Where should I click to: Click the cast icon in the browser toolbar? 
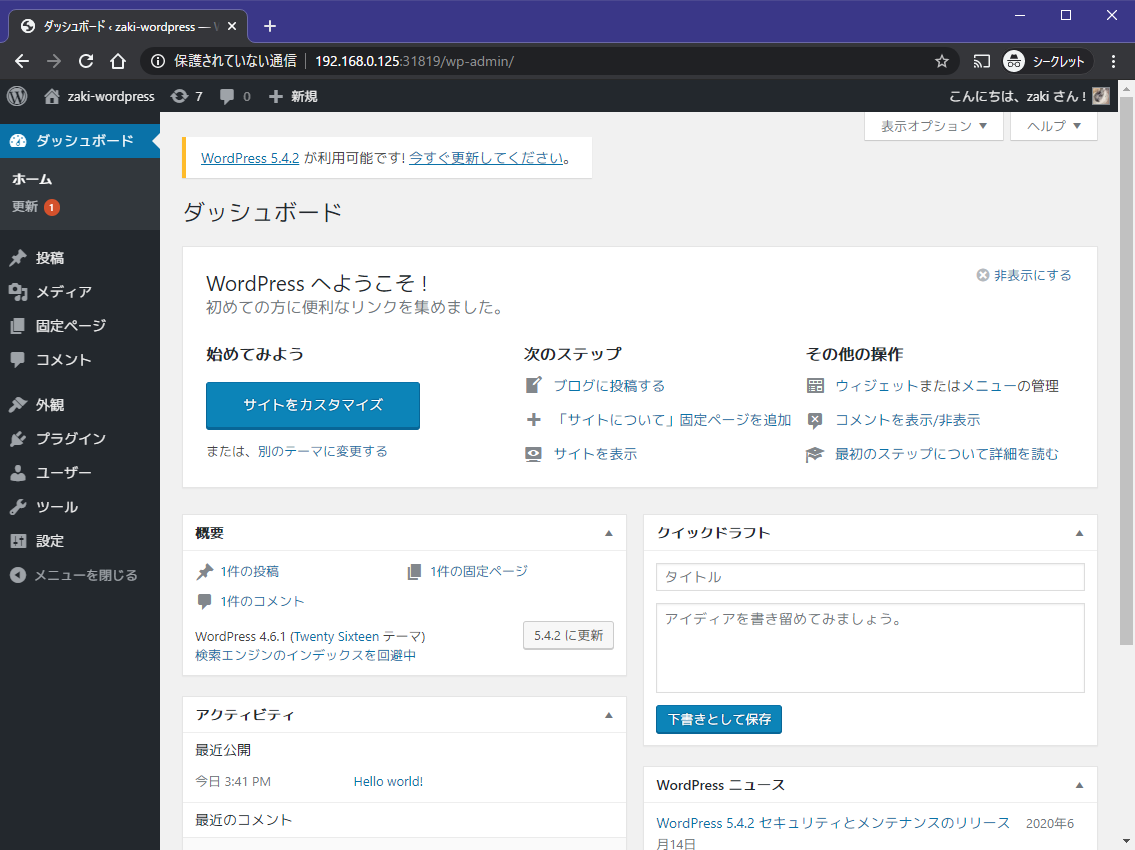(982, 62)
